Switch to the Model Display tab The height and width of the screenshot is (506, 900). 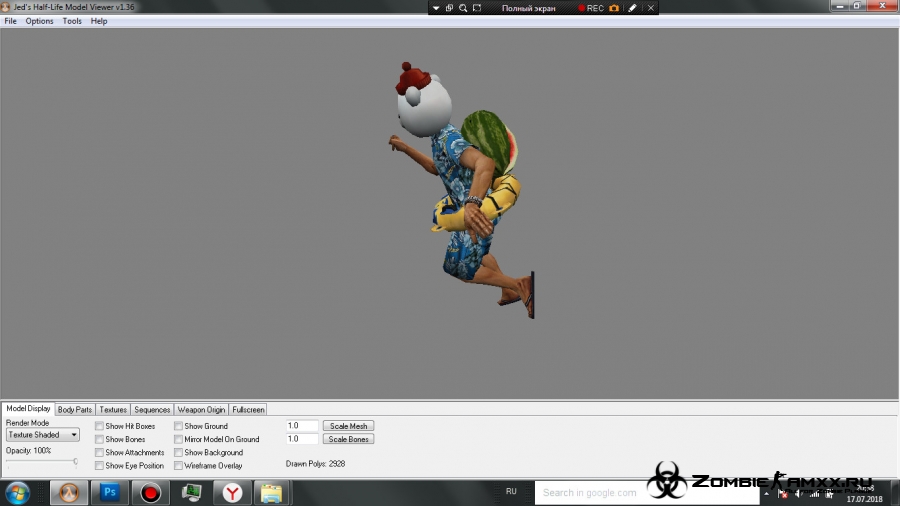coord(28,408)
